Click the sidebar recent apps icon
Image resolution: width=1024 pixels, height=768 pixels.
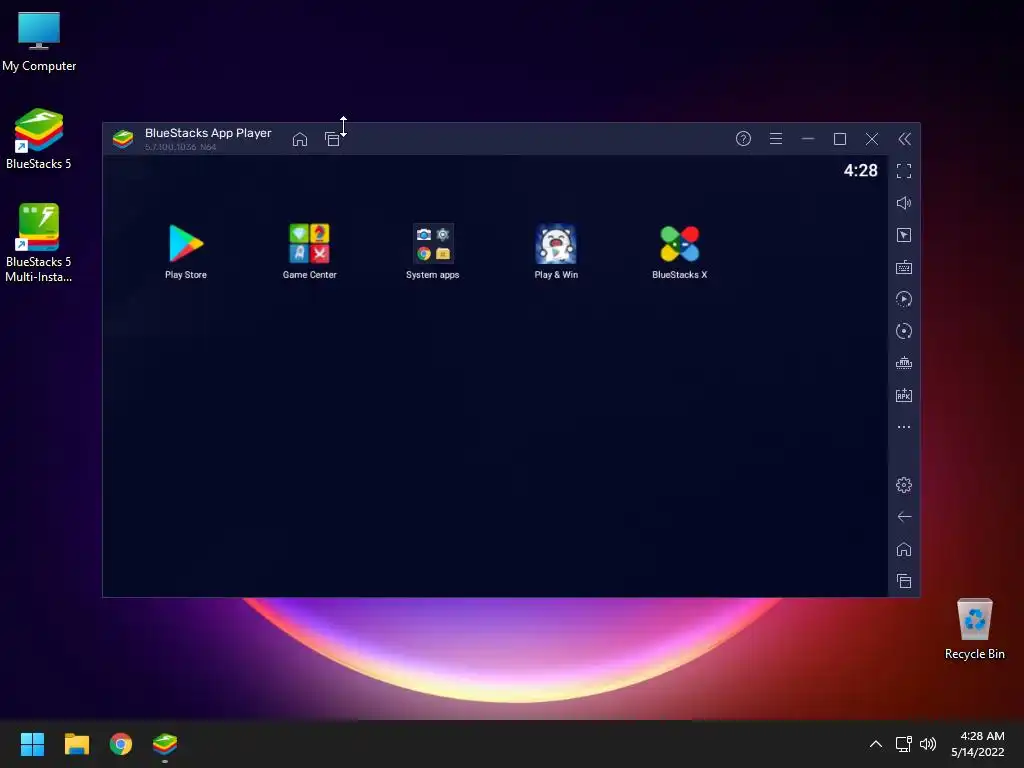(x=904, y=581)
